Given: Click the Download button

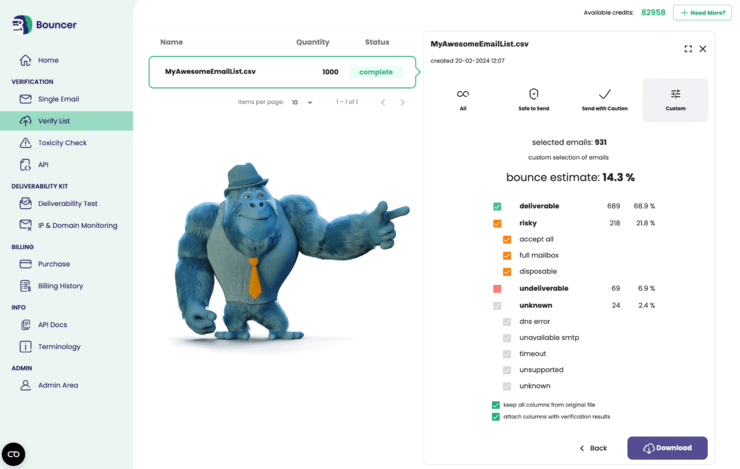Looking at the screenshot, I should click(667, 448).
